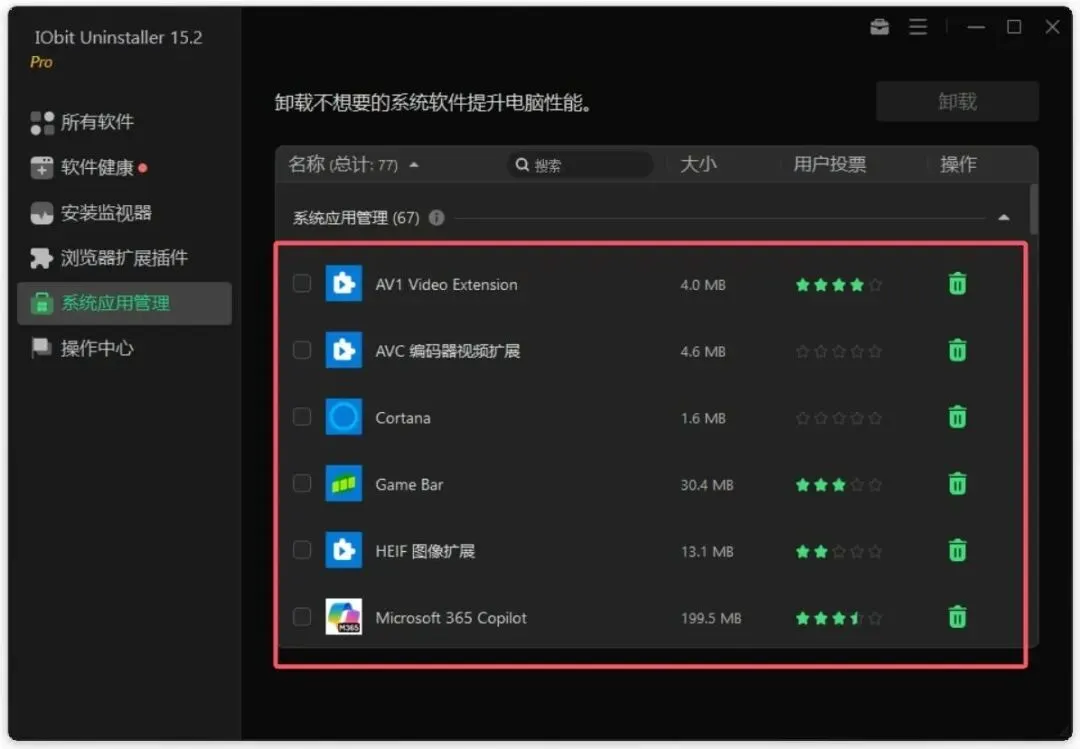The height and width of the screenshot is (749, 1080).
Task: Sort by the 大小 column header
Action: [698, 165]
